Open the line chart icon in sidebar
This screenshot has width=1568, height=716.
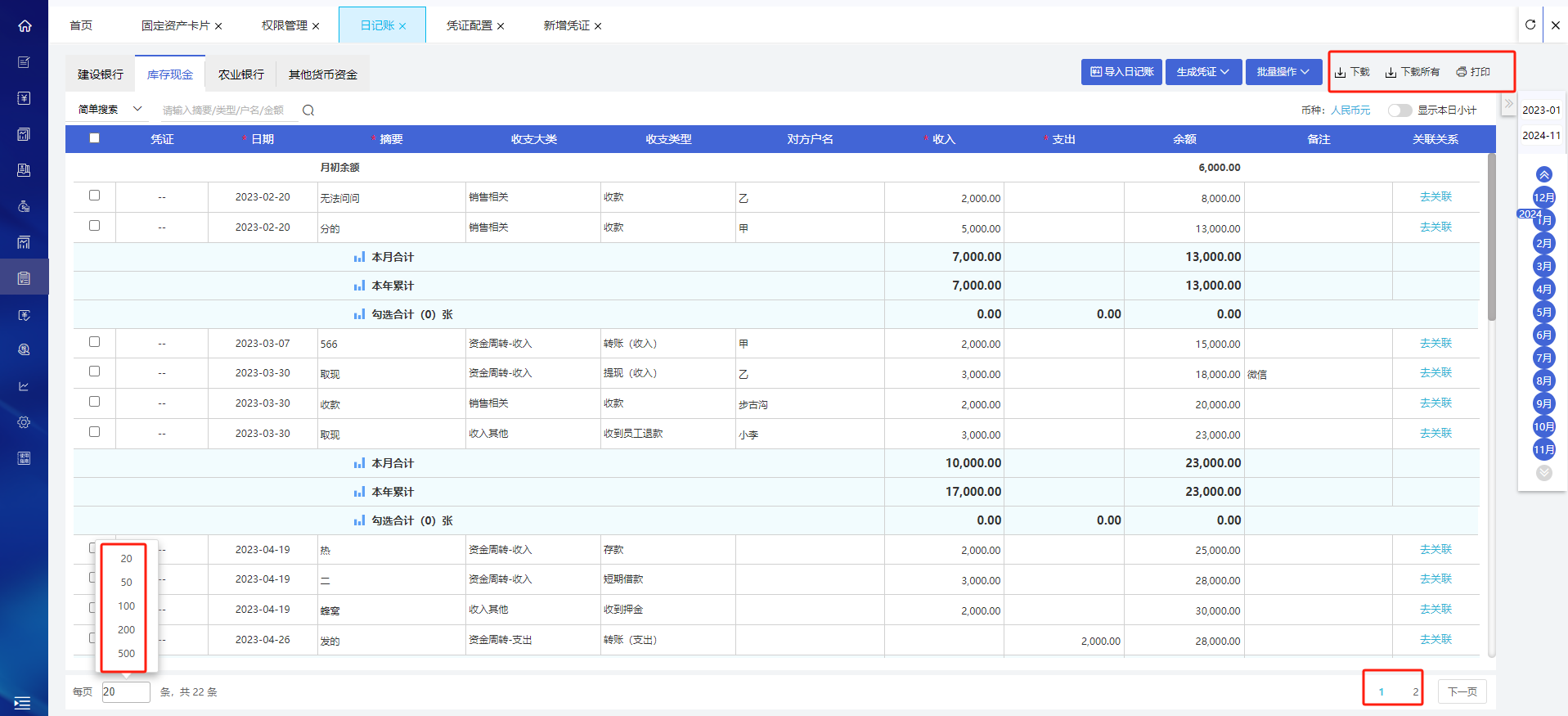(x=25, y=386)
